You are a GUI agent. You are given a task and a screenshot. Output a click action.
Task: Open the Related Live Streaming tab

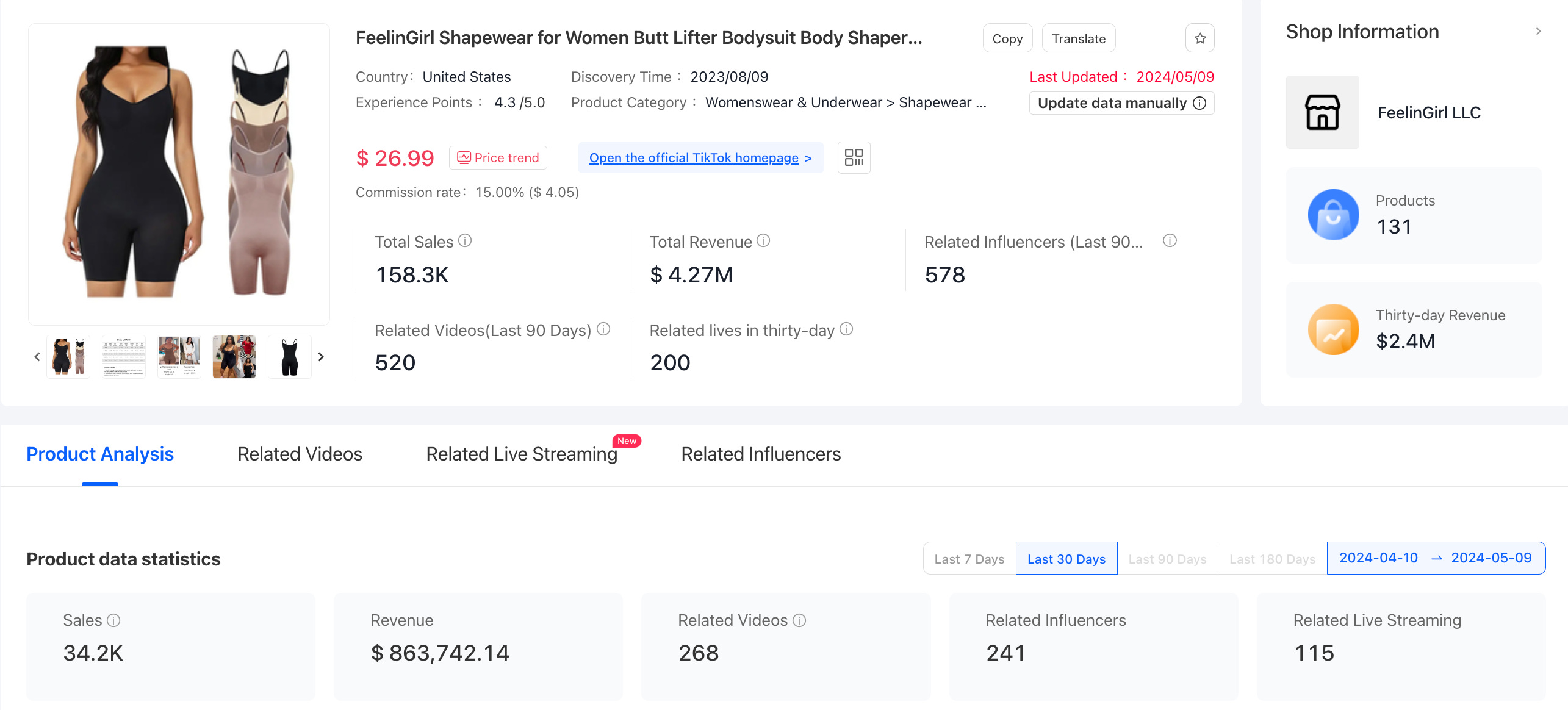click(522, 454)
